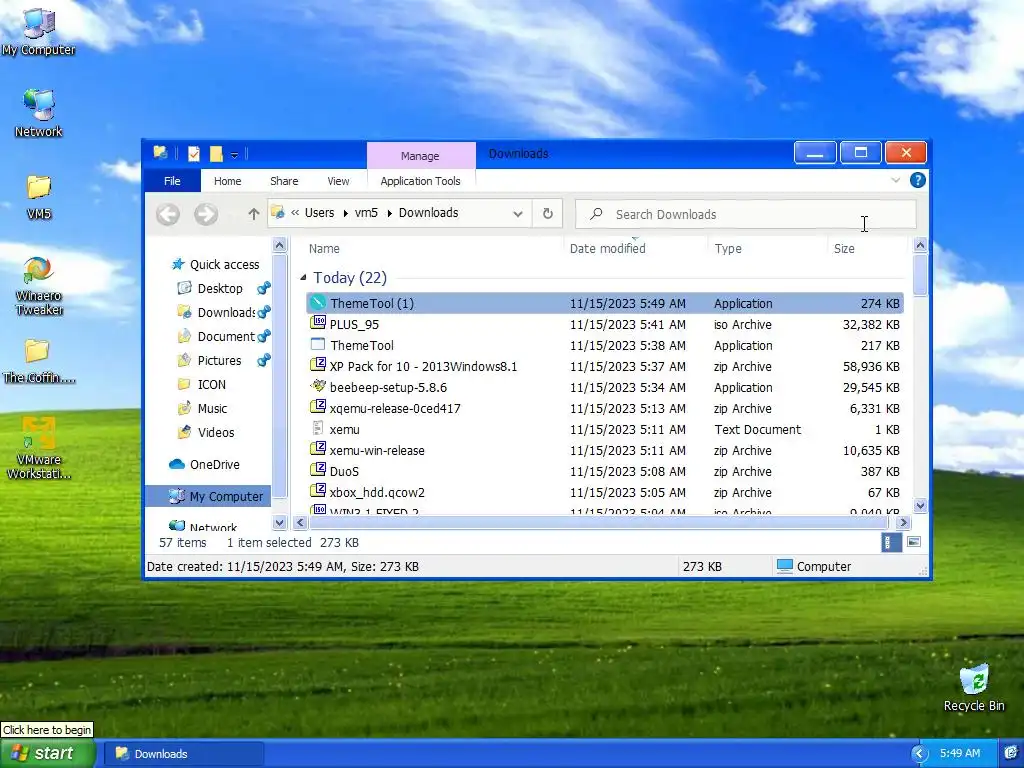This screenshot has width=1024, height=768.
Task: Click Users in the breadcrumb path
Action: pos(319,213)
